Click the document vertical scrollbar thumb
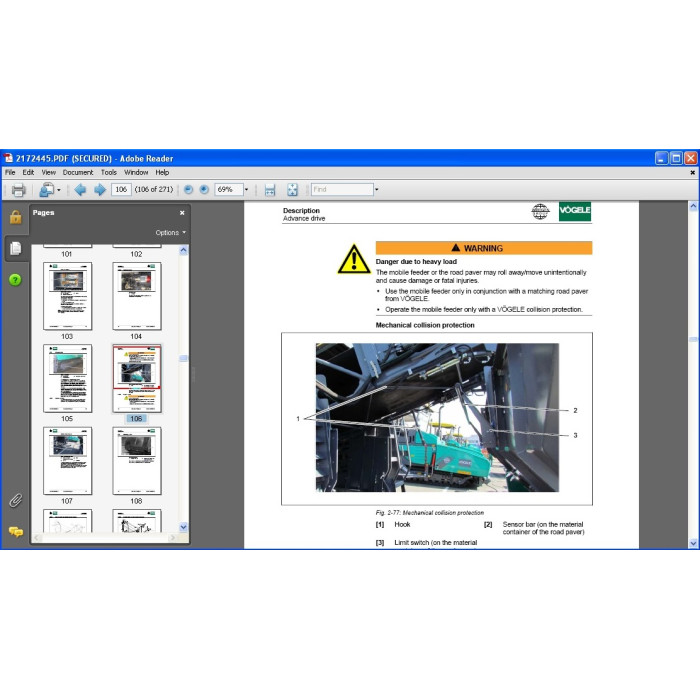The image size is (700, 700). [693, 340]
